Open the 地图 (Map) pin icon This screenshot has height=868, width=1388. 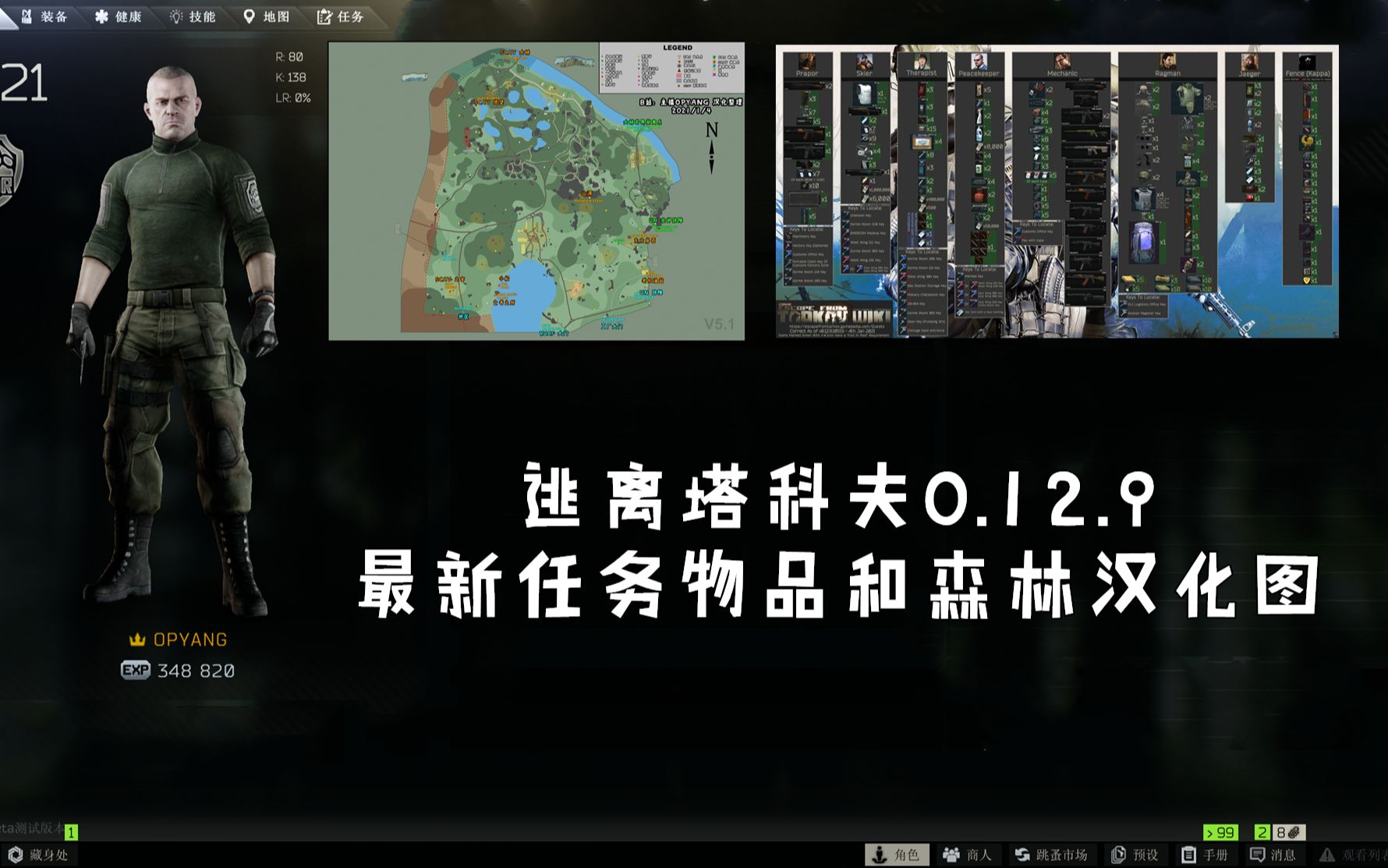250,15
